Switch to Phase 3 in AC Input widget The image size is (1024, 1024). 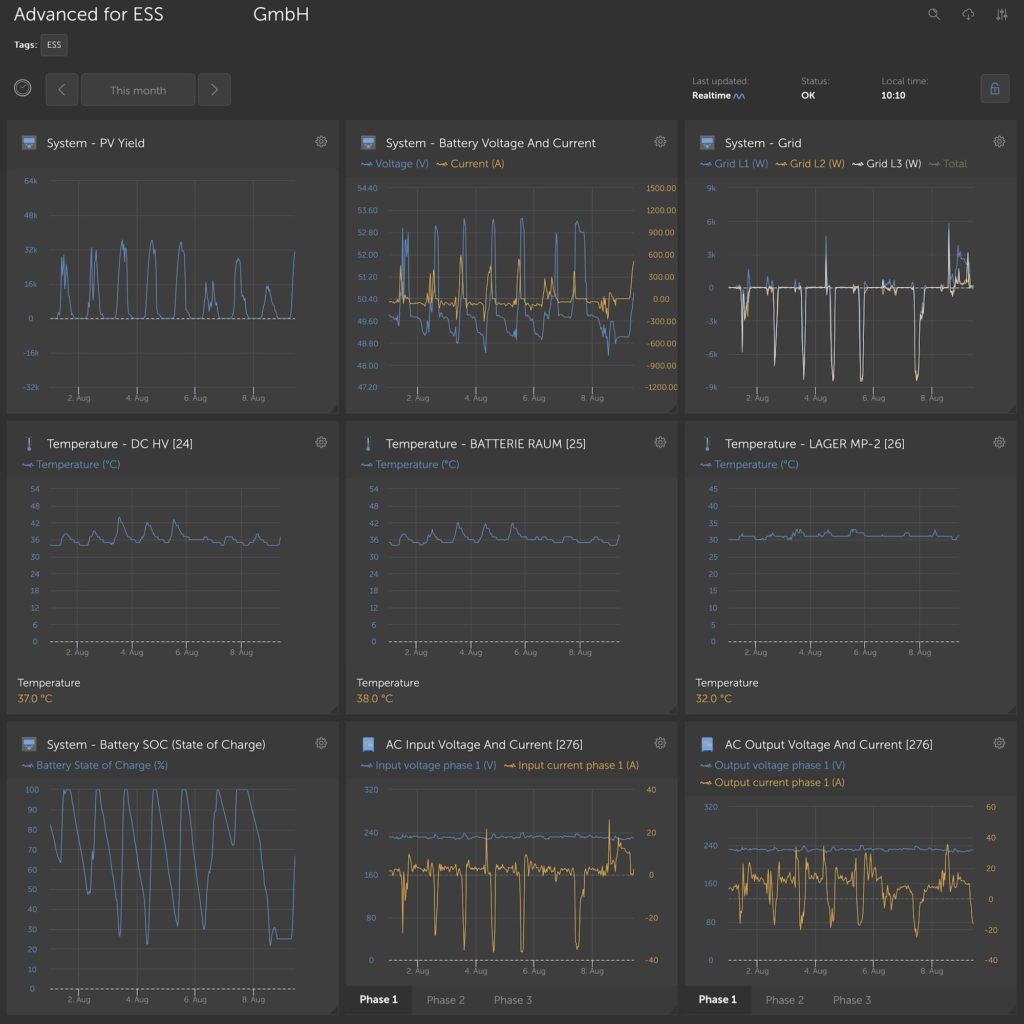[513, 1000]
